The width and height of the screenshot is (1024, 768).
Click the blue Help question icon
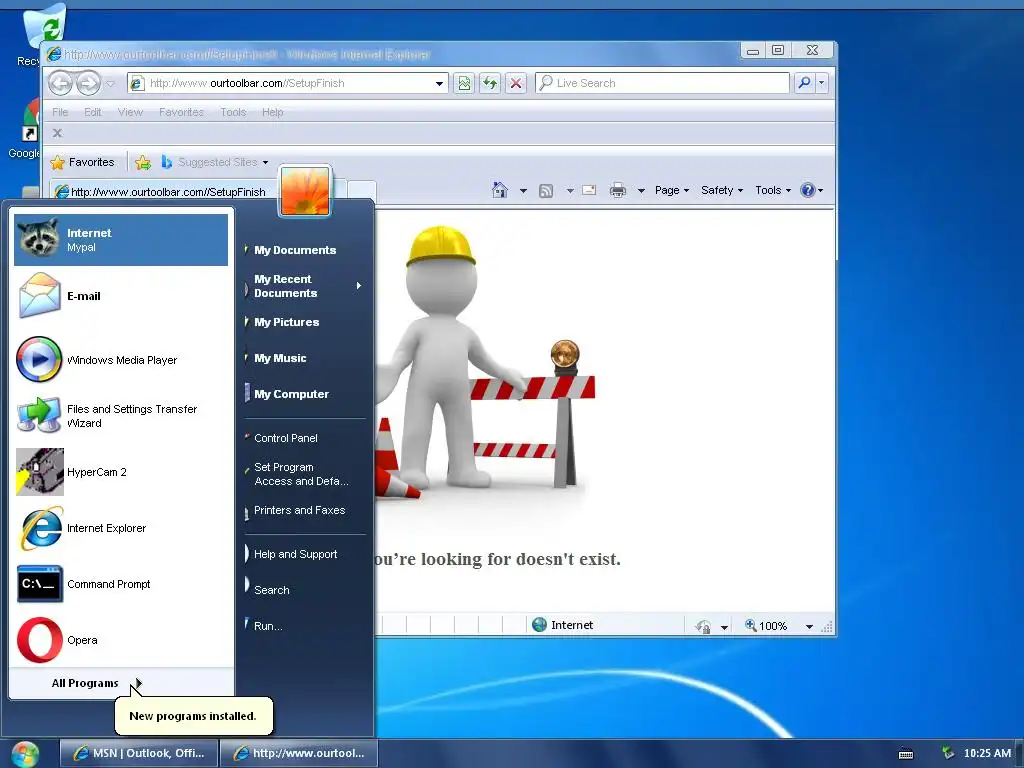pos(808,190)
